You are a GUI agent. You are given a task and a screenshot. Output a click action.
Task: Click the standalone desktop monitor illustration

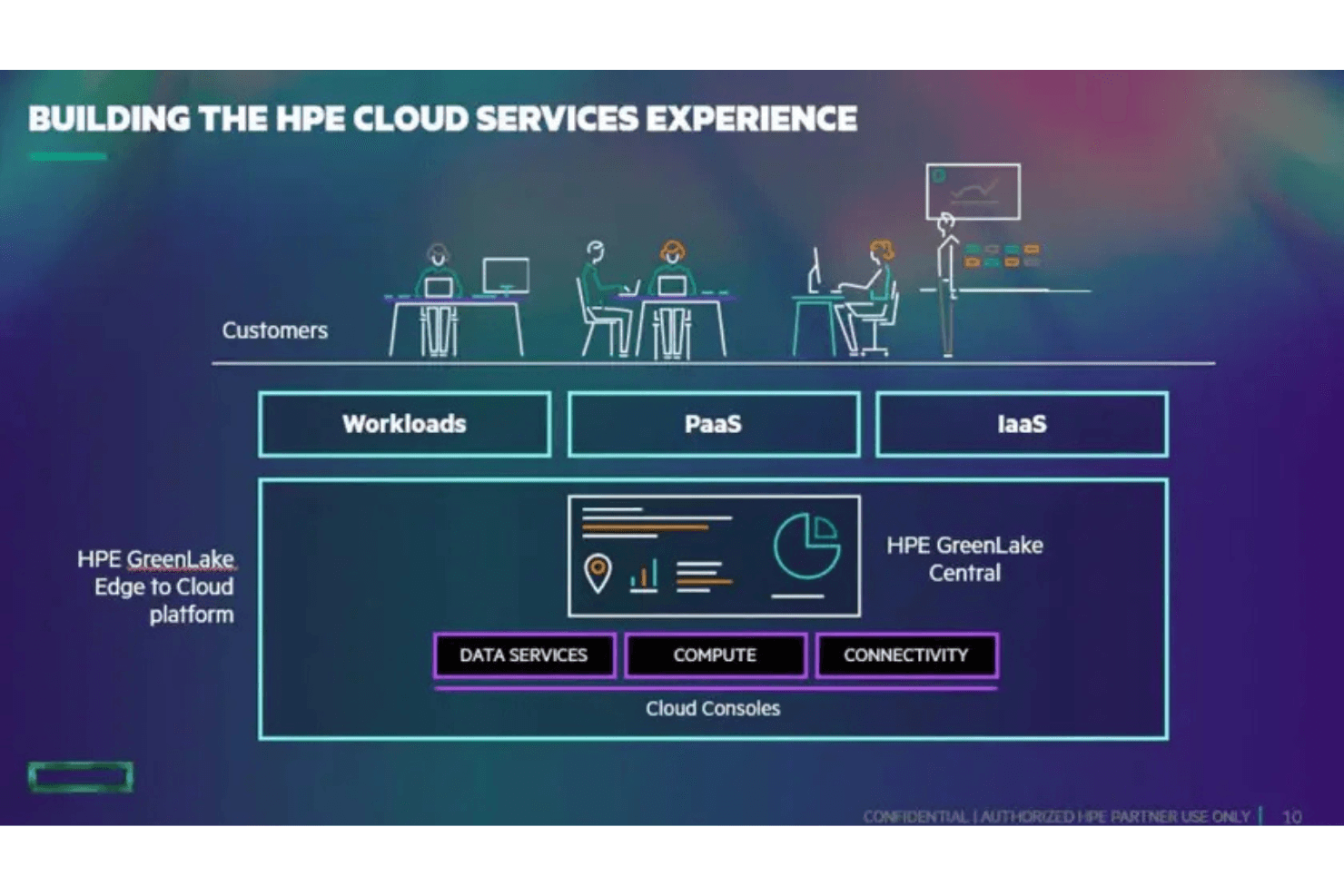pos(506,276)
